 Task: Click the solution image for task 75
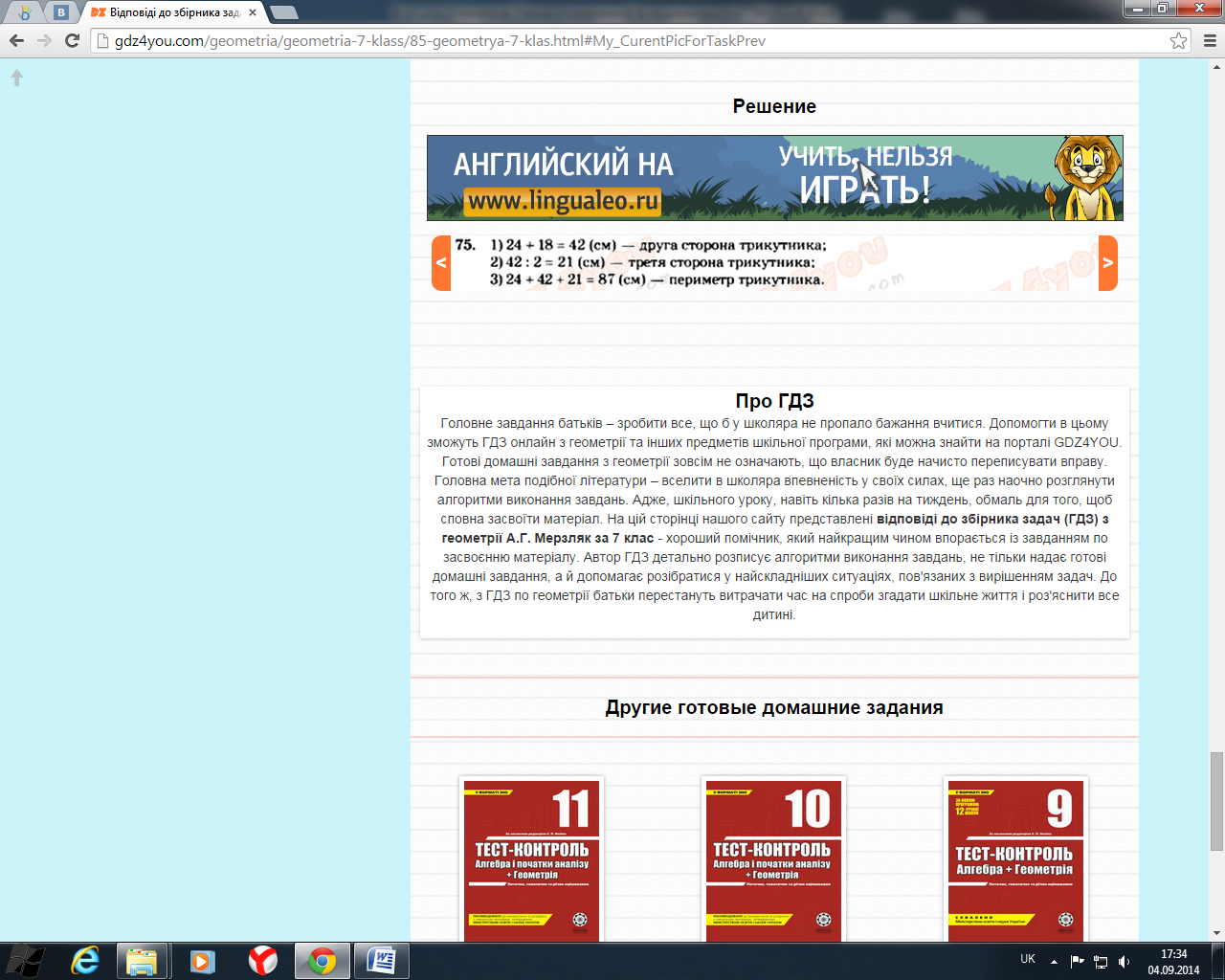pyautogui.click(x=774, y=262)
